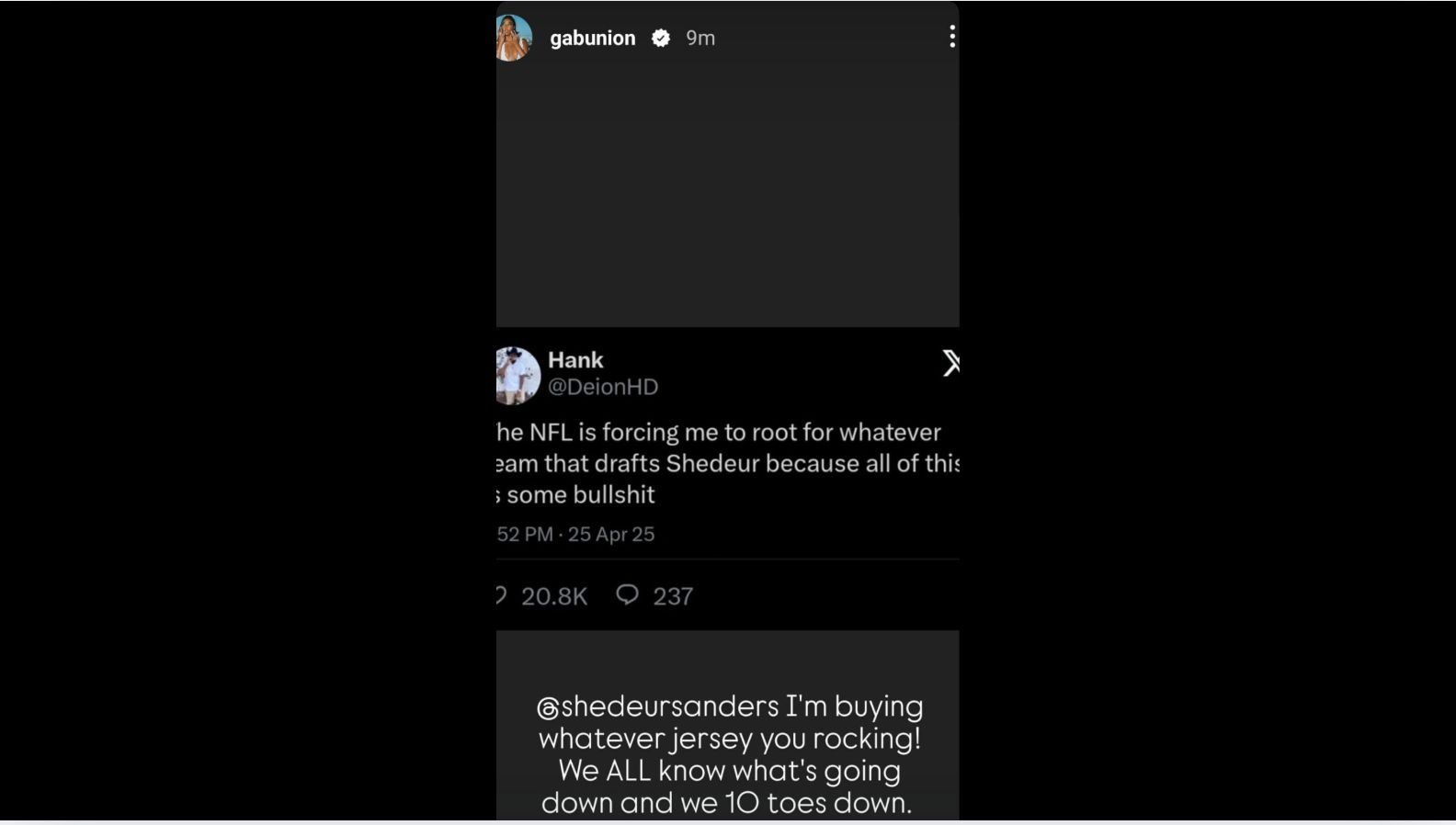Screen dimensions: 1456x825
Task: Open the @DeionHD handle
Action: tap(603, 387)
